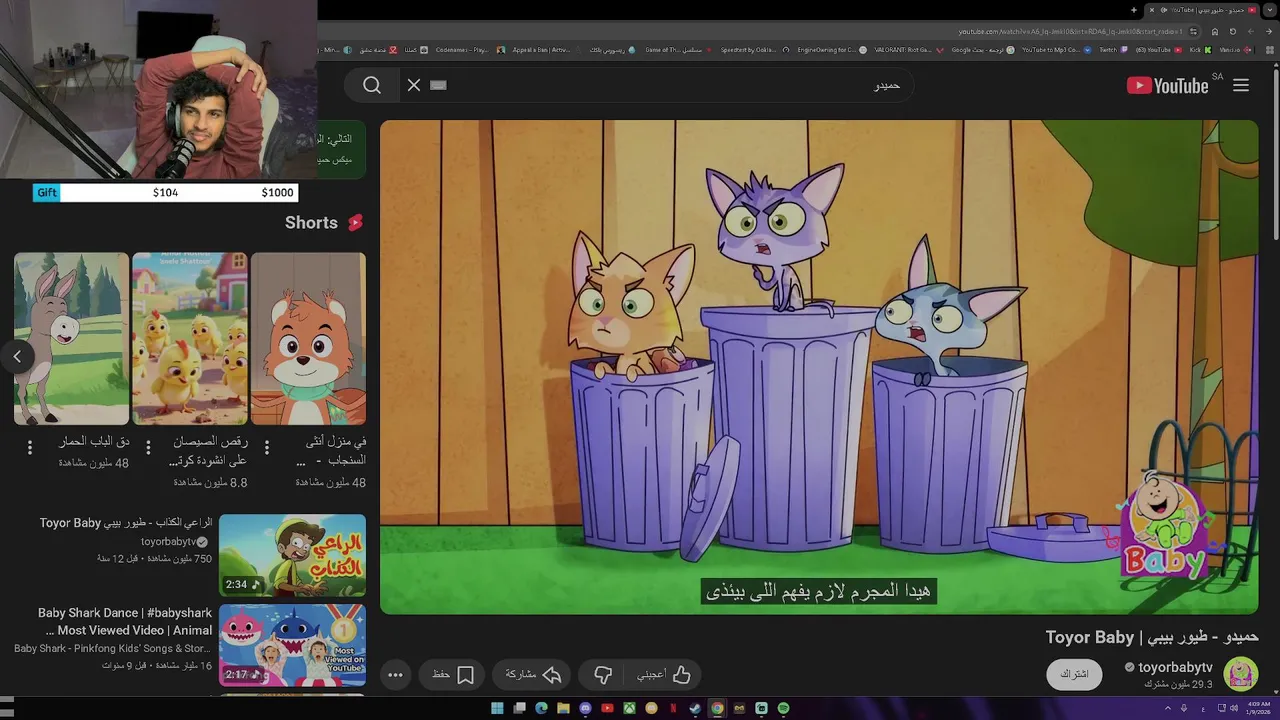
Task: Open the Appeal a Ban bookmark
Action: [x=545, y=49]
